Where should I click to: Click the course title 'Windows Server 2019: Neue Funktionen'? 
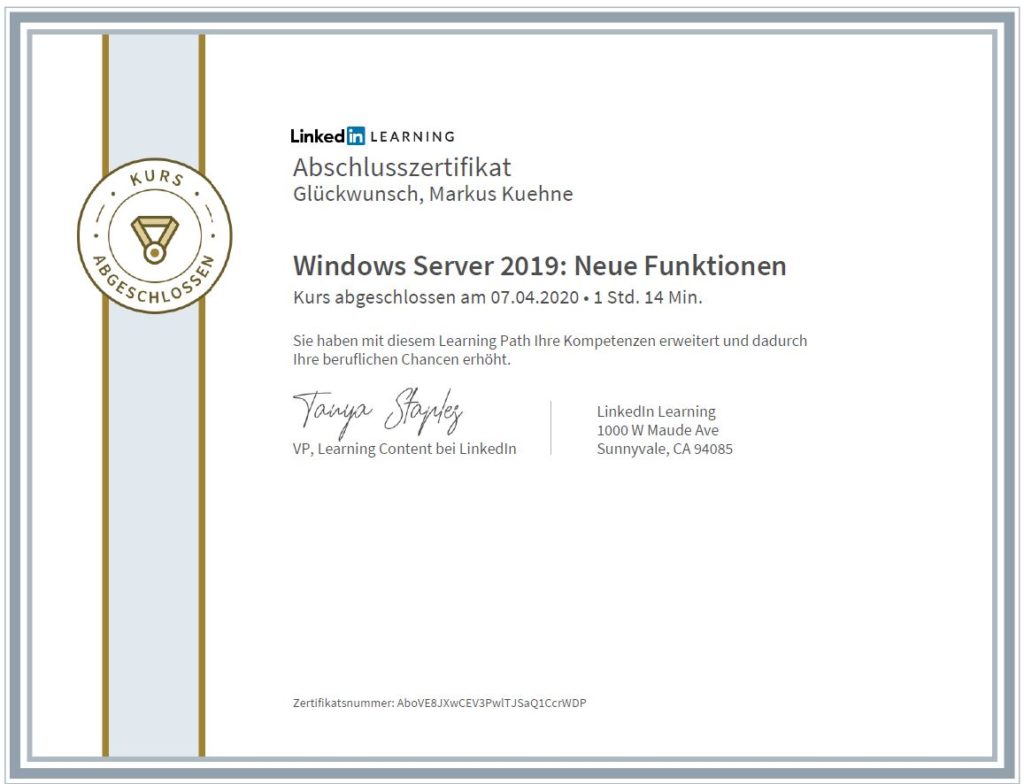point(539,266)
